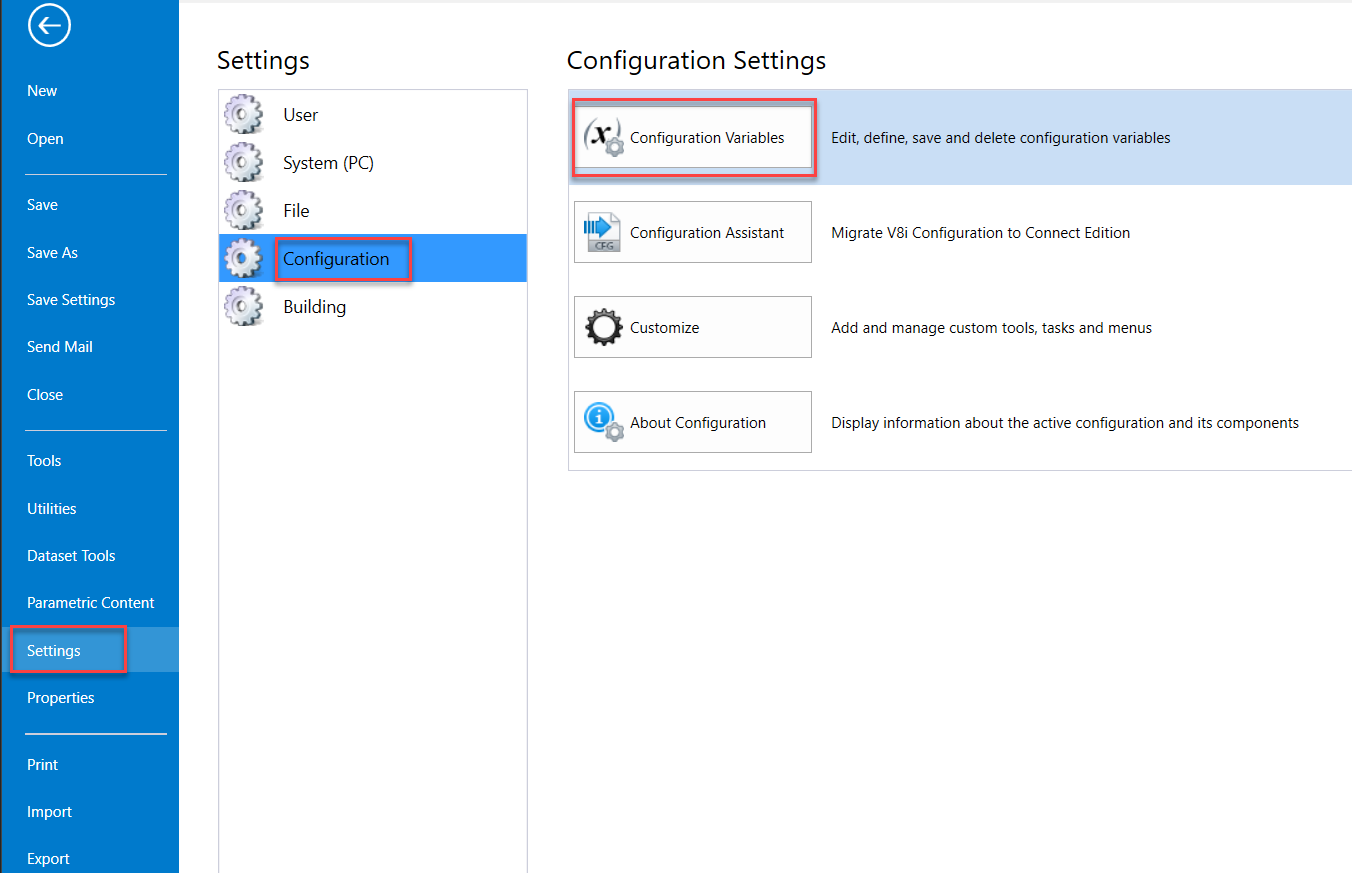The height and width of the screenshot is (873, 1352).
Task: Choose Send Mail from the menu
Action: coord(60,347)
